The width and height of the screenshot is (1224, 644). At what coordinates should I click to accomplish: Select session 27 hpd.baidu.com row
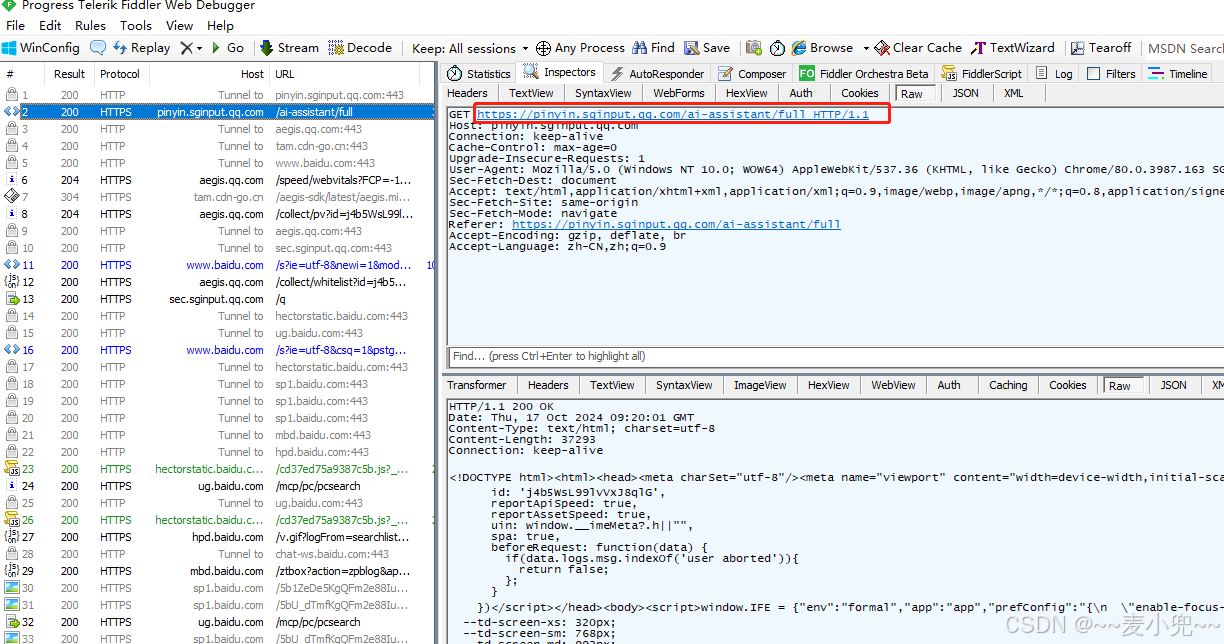(217, 537)
